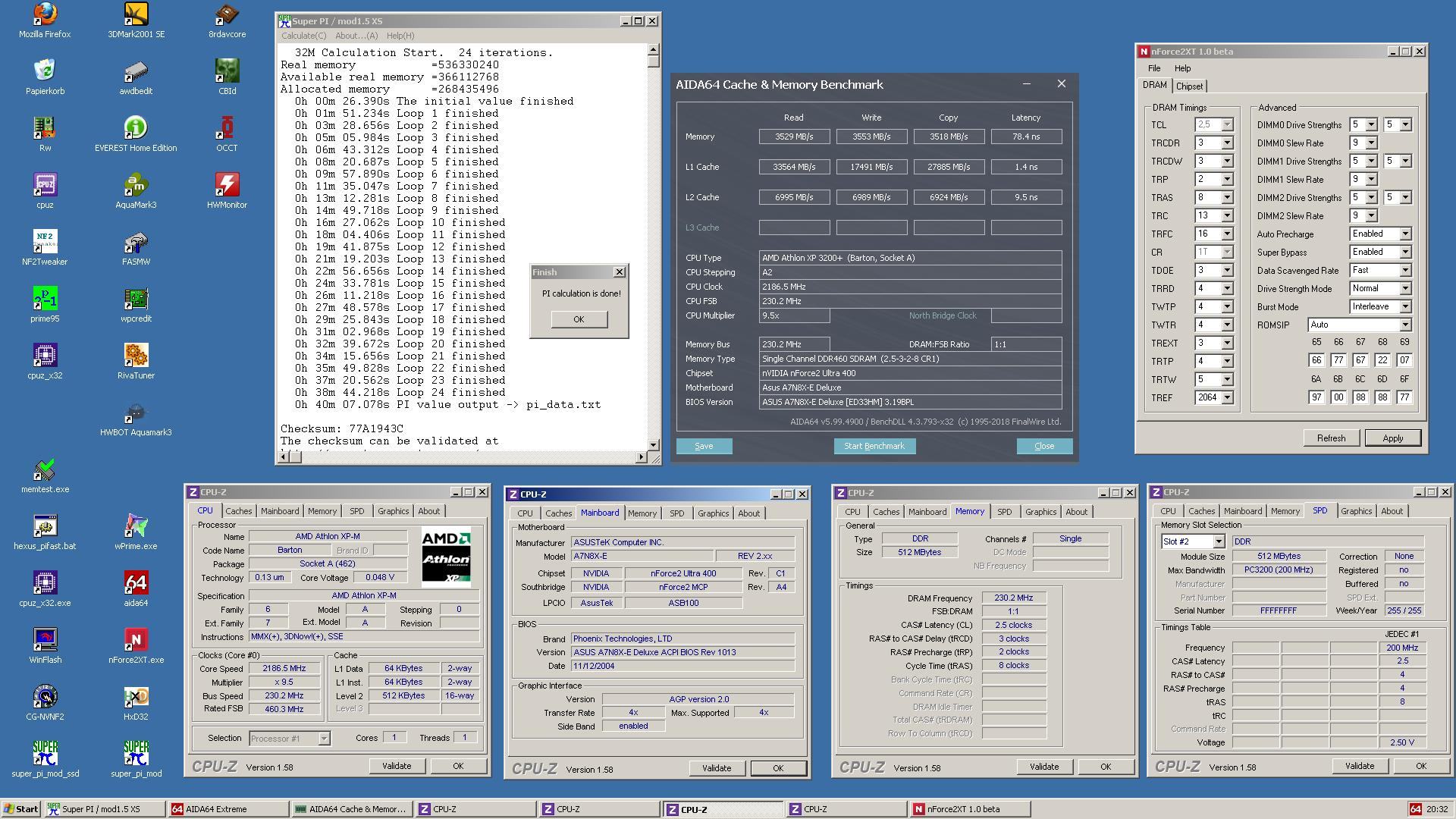Open the cpuz desktop shortcut
Viewport: 1456px width, 819px height.
pyautogui.click(x=45, y=191)
